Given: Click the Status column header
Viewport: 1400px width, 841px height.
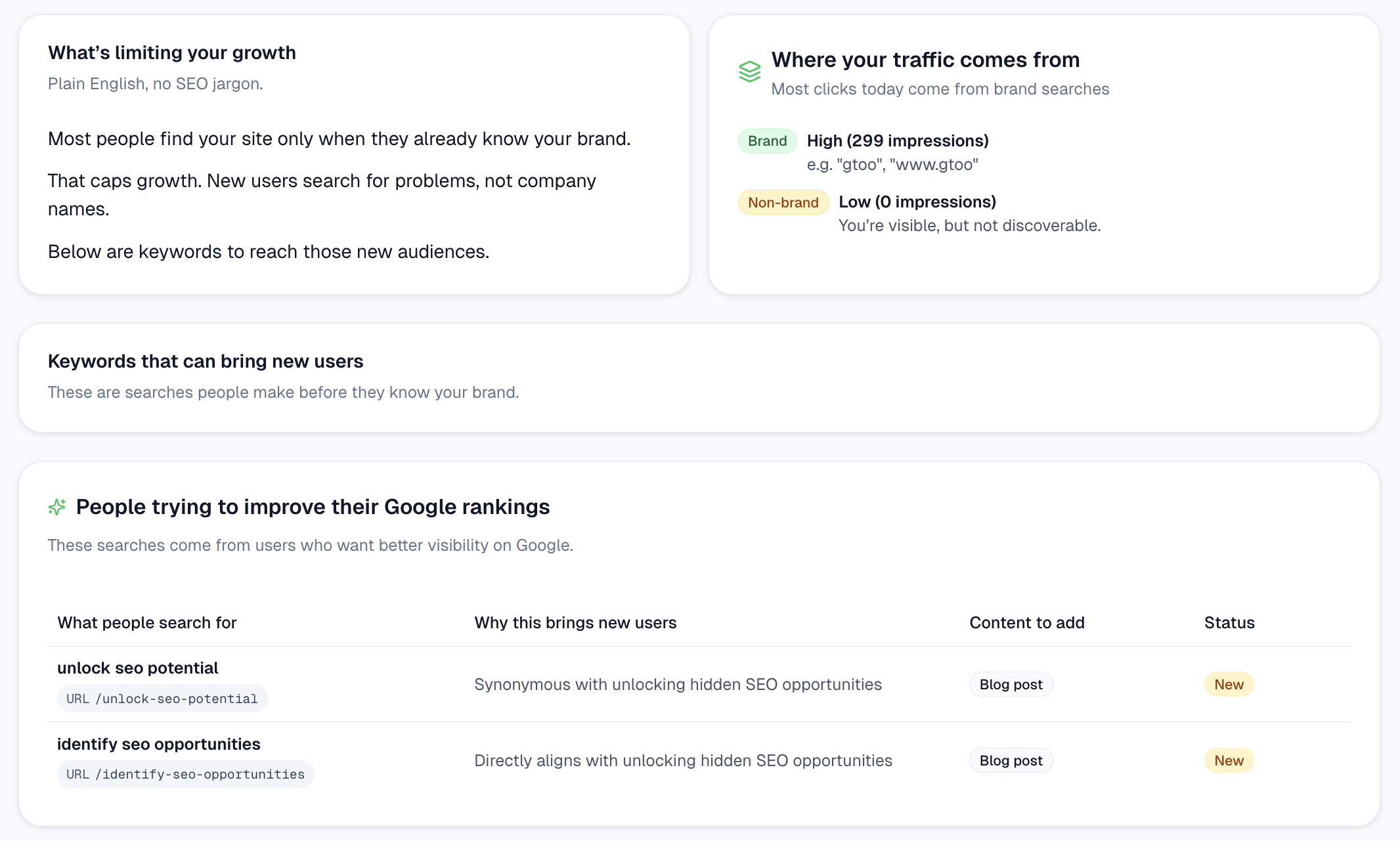Looking at the screenshot, I should [x=1229, y=623].
